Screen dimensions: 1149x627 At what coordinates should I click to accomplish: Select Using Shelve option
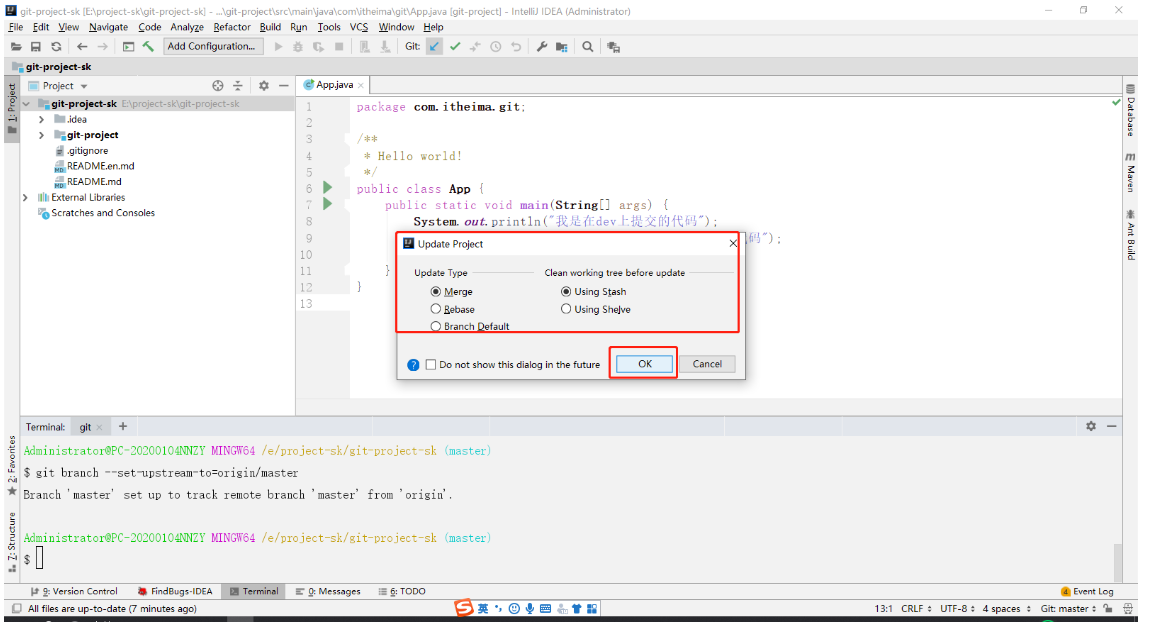pos(596,309)
